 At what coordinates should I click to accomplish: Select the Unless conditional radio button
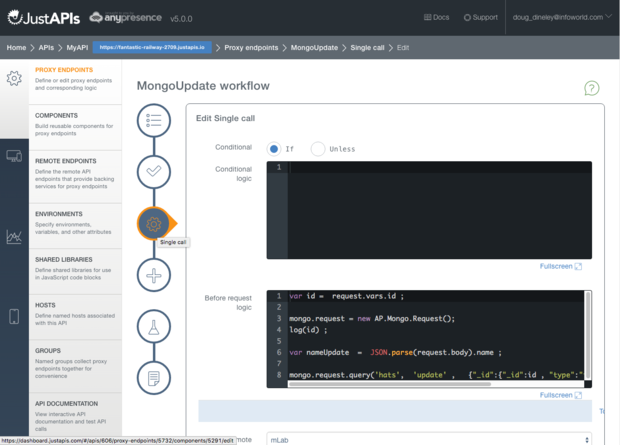(318, 149)
